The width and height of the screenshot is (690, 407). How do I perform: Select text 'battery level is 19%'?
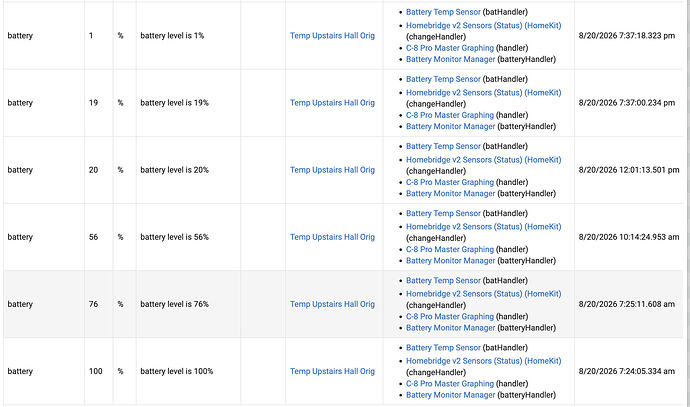click(x=174, y=103)
